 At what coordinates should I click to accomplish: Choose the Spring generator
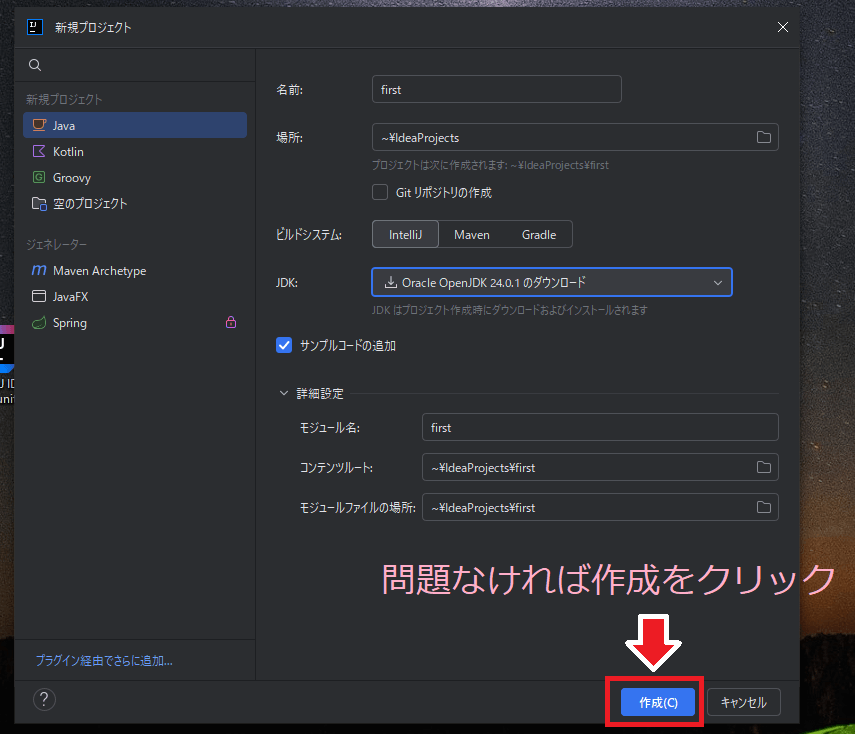[x=135, y=323]
